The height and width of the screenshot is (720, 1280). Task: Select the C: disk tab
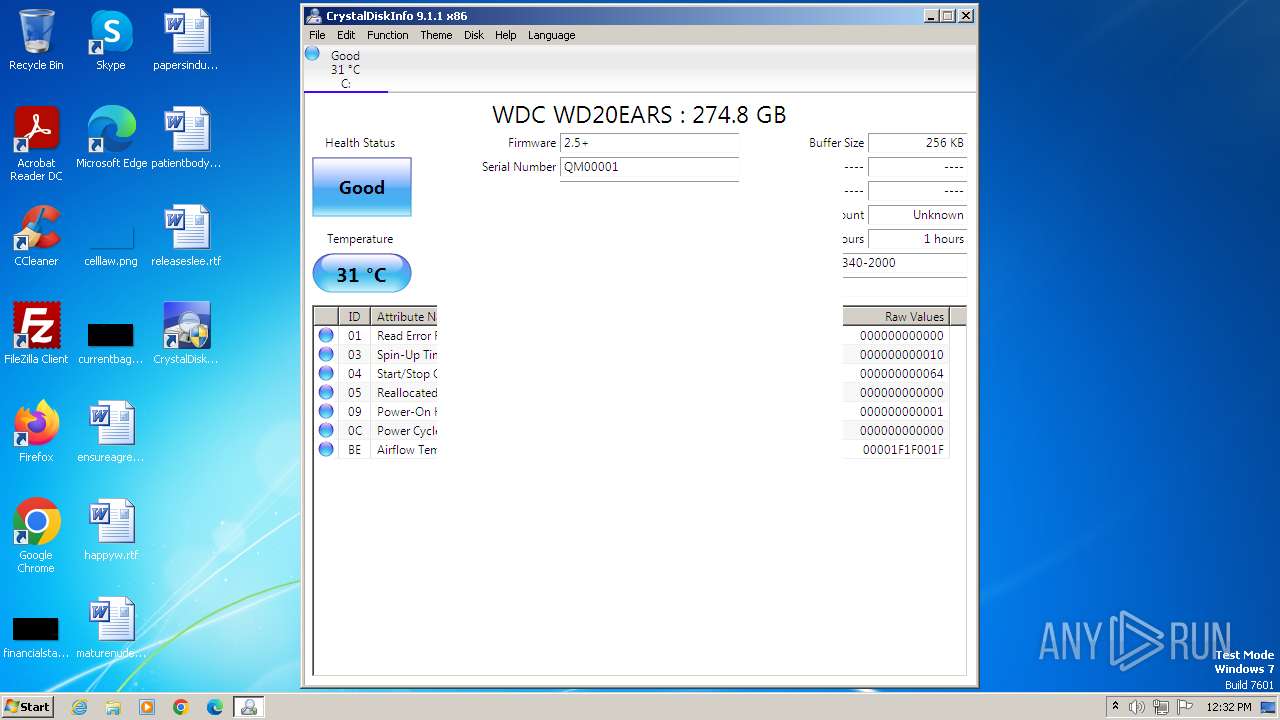point(346,69)
